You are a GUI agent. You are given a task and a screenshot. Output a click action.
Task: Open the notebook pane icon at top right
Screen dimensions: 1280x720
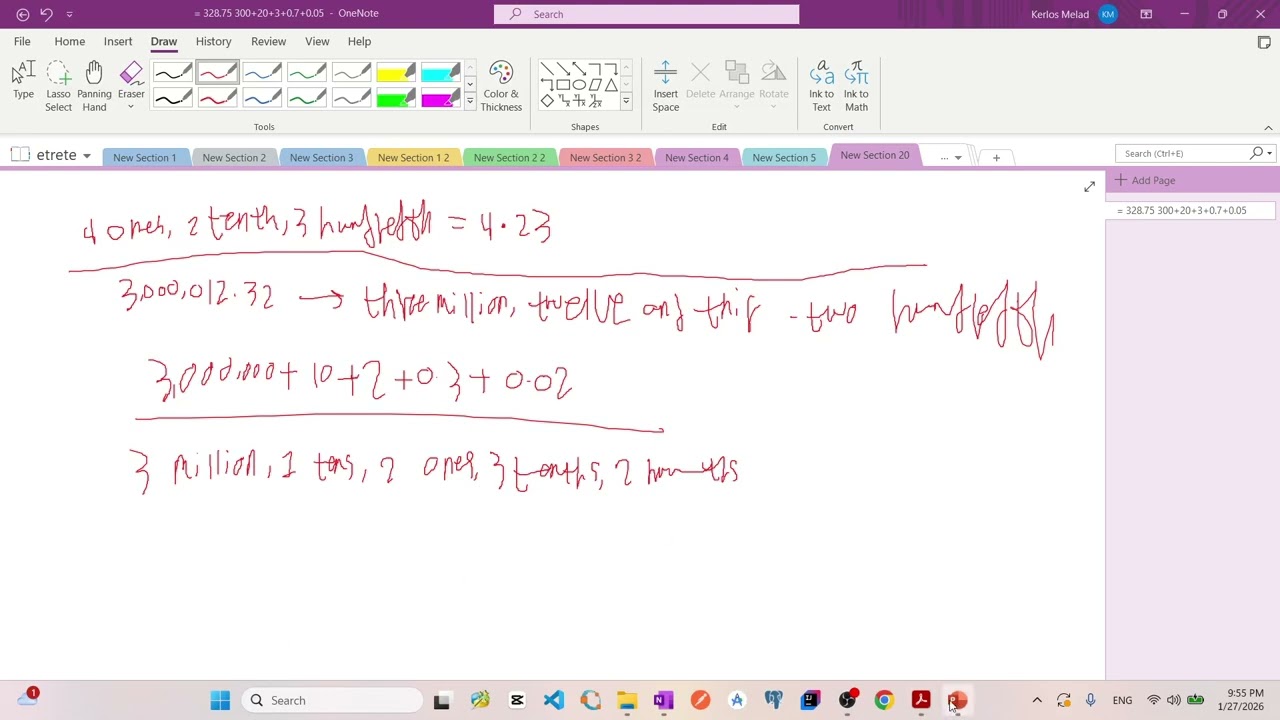pyautogui.click(x=1264, y=42)
